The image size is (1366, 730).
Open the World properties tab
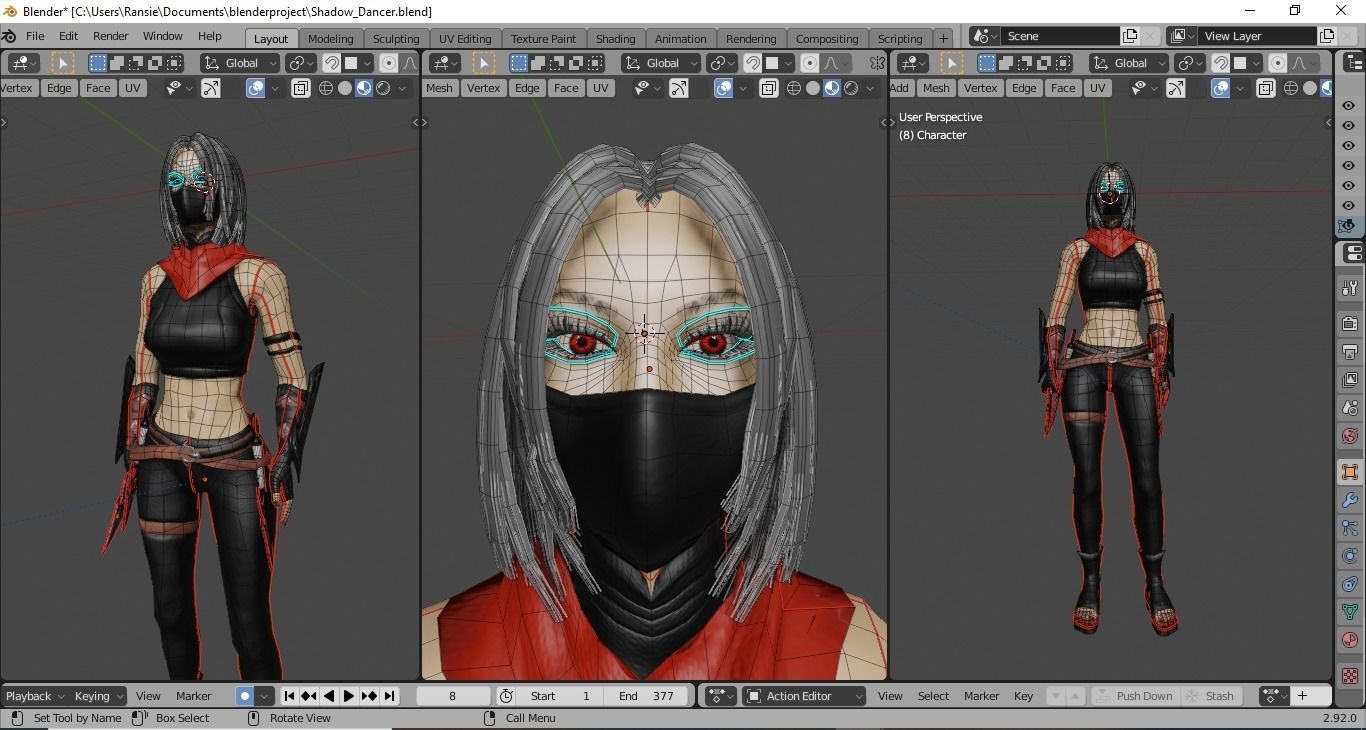pyautogui.click(x=1349, y=436)
